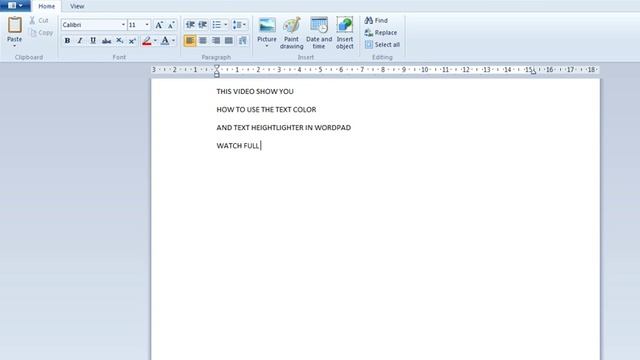Screen dimensions: 640x360
Task: Expand the Picture dropdown arrow
Action: (x=267, y=46)
